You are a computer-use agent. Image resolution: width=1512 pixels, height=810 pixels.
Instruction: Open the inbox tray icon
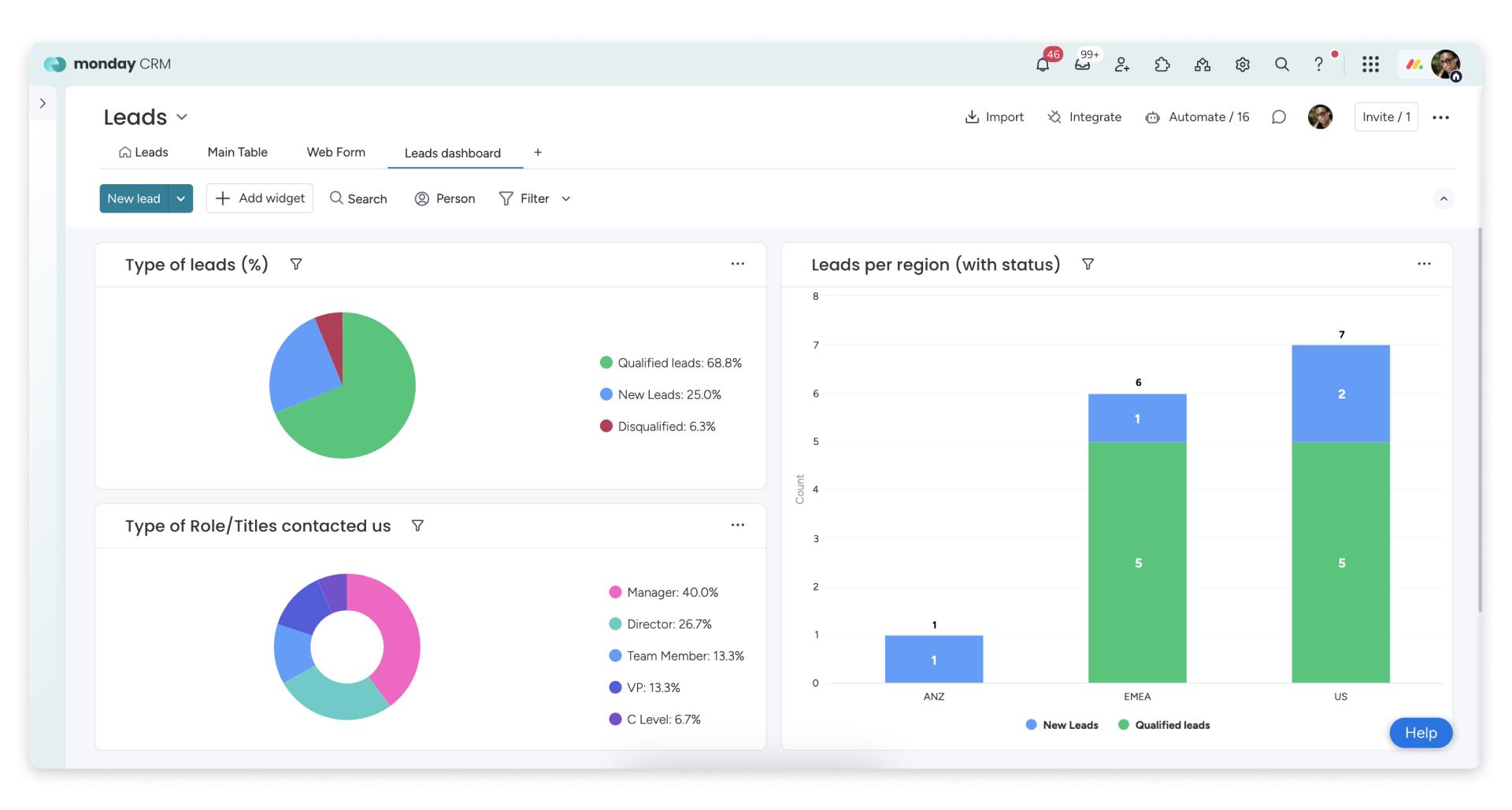pyautogui.click(x=1083, y=65)
